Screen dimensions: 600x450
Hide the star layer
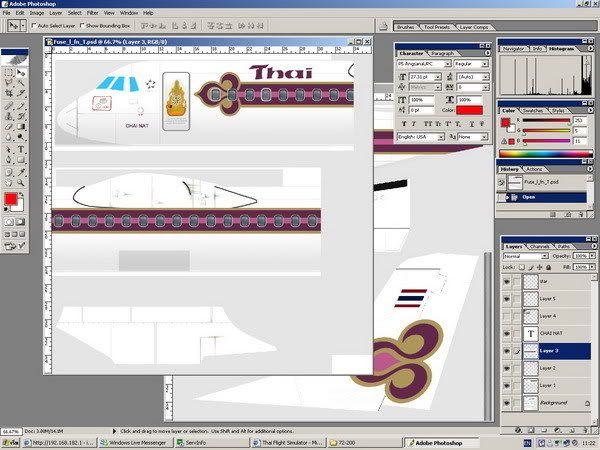[507, 282]
